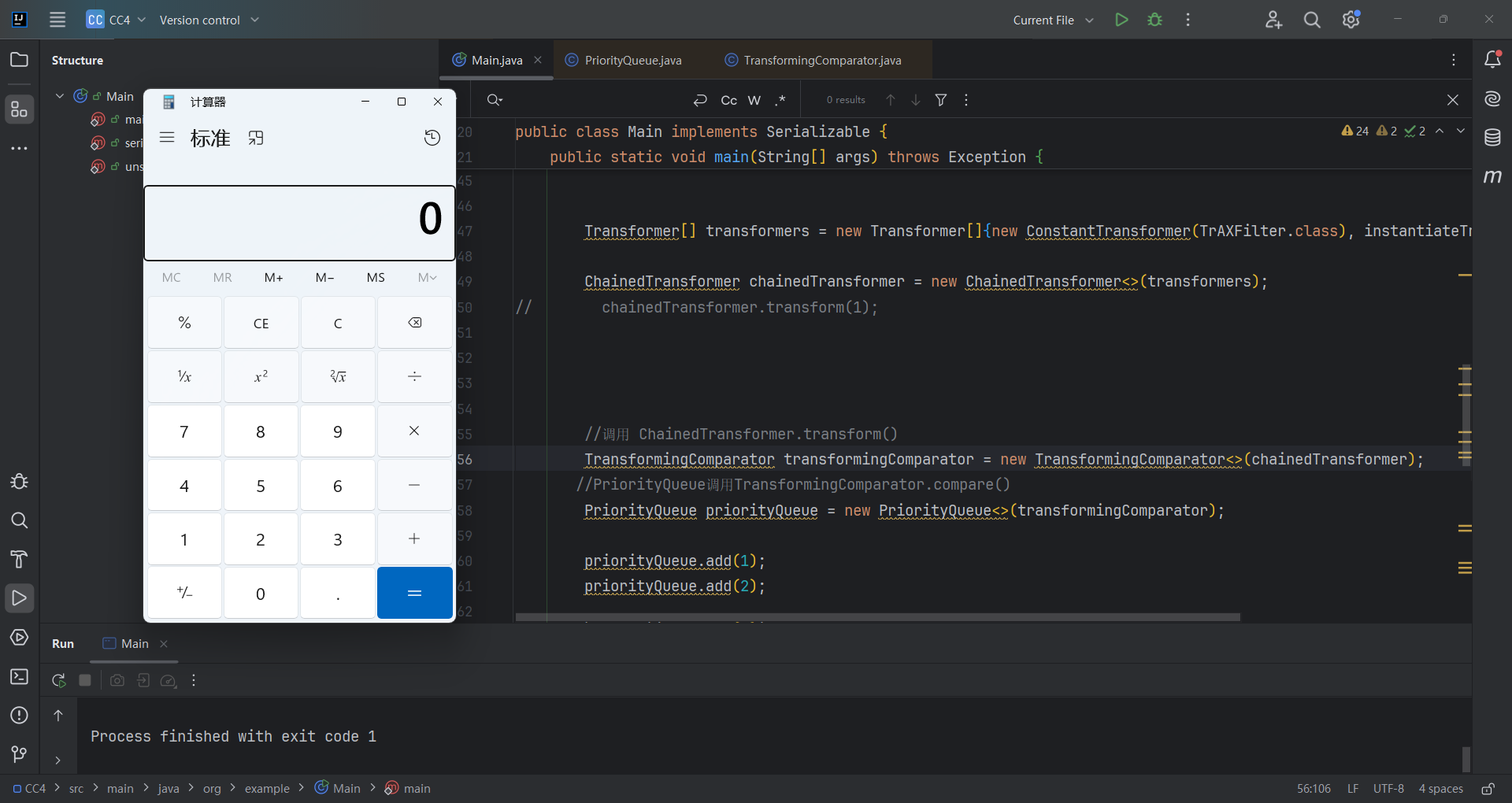Image resolution: width=1512 pixels, height=803 pixels.
Task: Click the Run console vertical scrollbar
Action: tap(1466, 760)
